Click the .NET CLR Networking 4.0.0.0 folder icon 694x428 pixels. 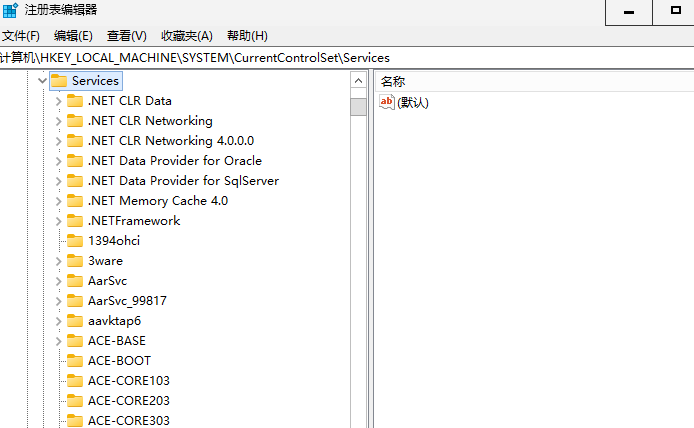(x=75, y=141)
